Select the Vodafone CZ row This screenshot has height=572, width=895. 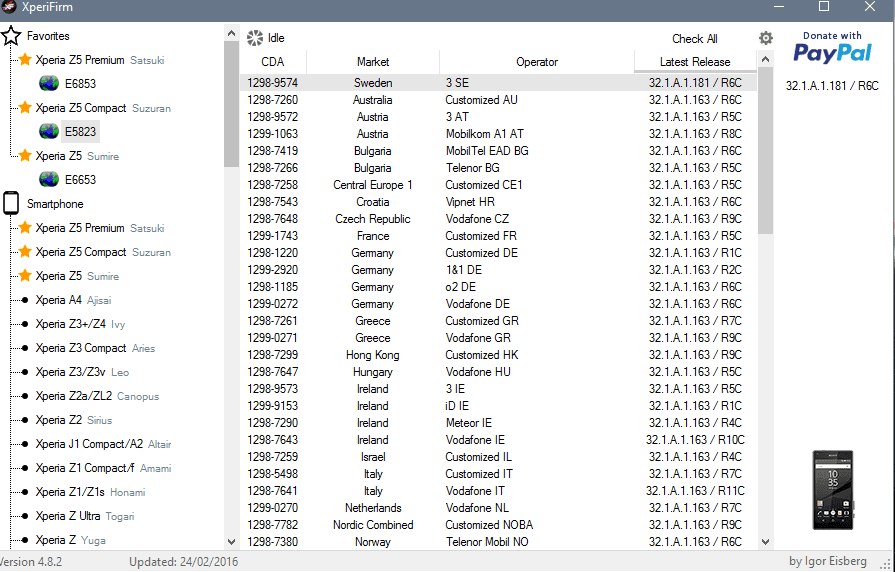tap(498, 219)
